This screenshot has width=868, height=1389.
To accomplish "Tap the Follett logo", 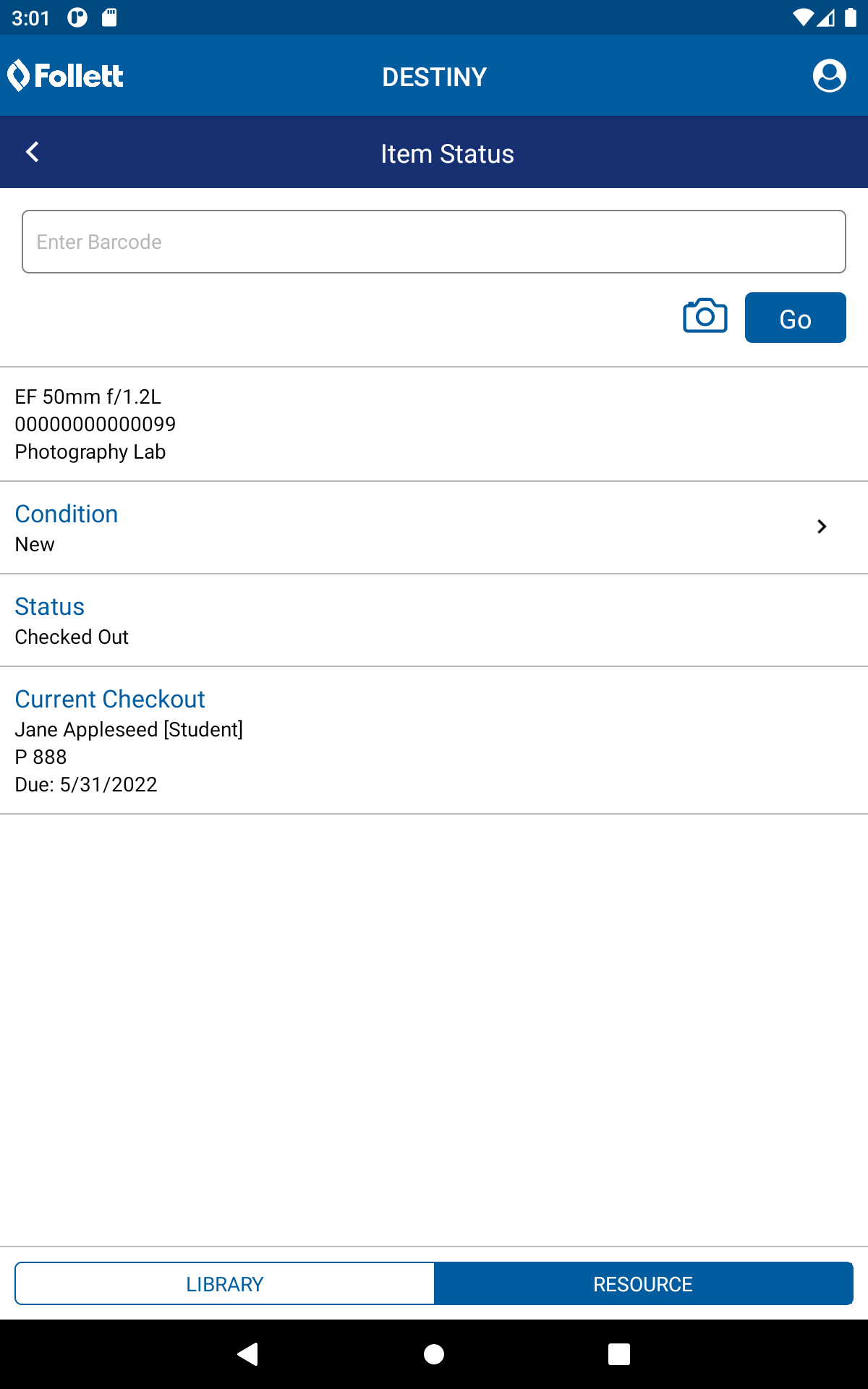I will tap(66, 76).
